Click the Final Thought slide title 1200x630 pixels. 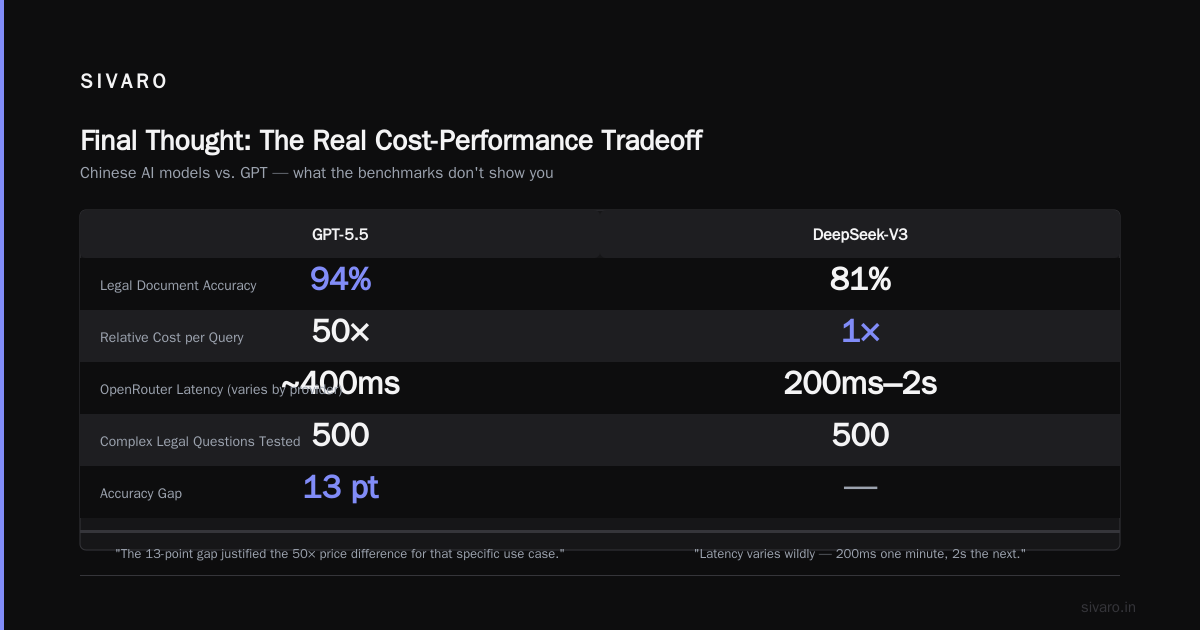[x=391, y=141]
